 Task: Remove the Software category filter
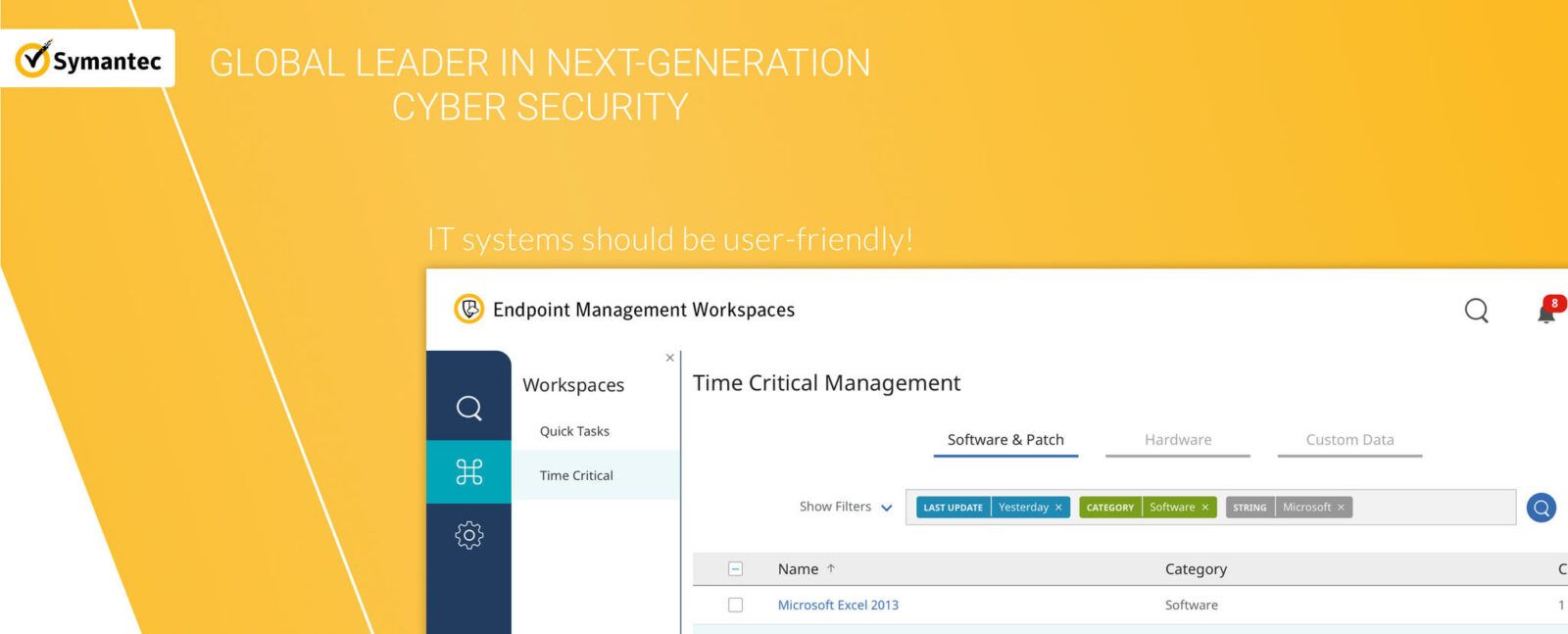1205,508
